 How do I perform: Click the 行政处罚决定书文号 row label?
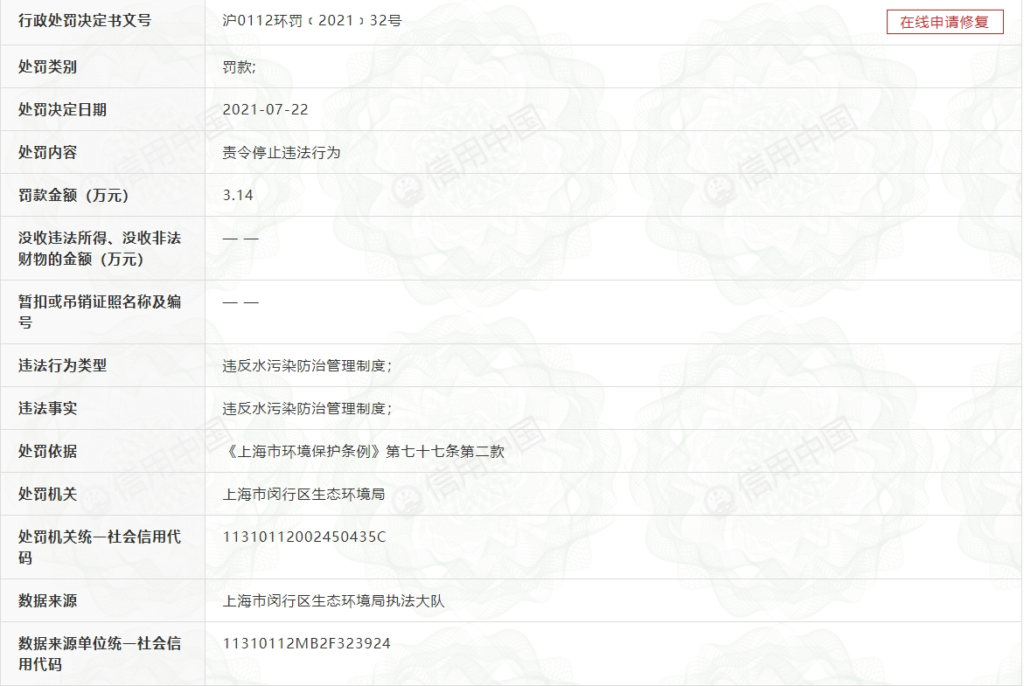[x=84, y=20]
